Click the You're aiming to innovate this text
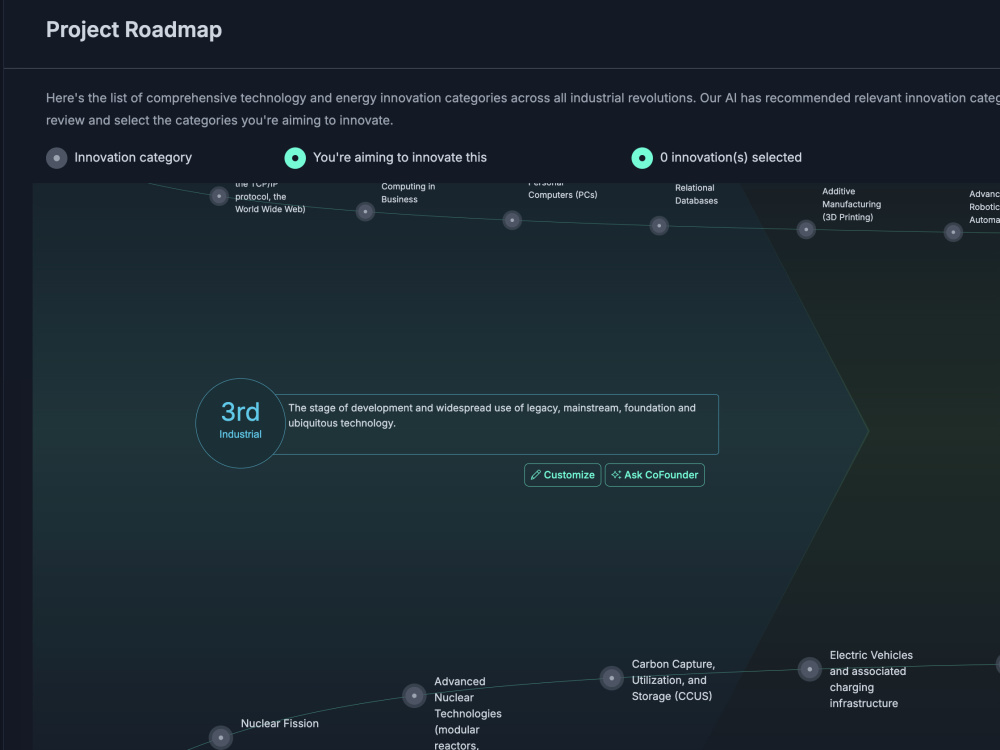 (x=399, y=158)
